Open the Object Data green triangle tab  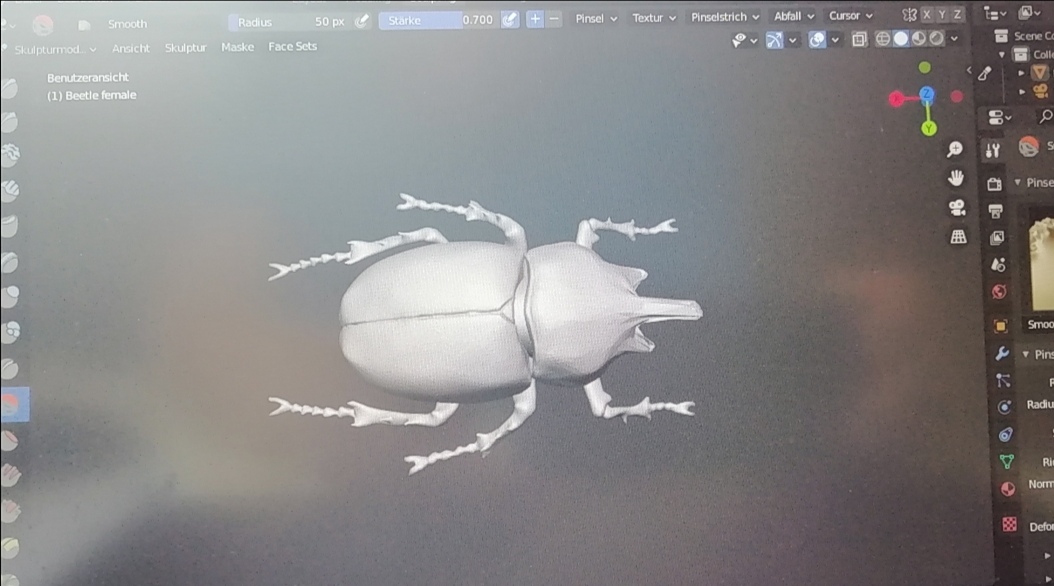pos(1007,462)
